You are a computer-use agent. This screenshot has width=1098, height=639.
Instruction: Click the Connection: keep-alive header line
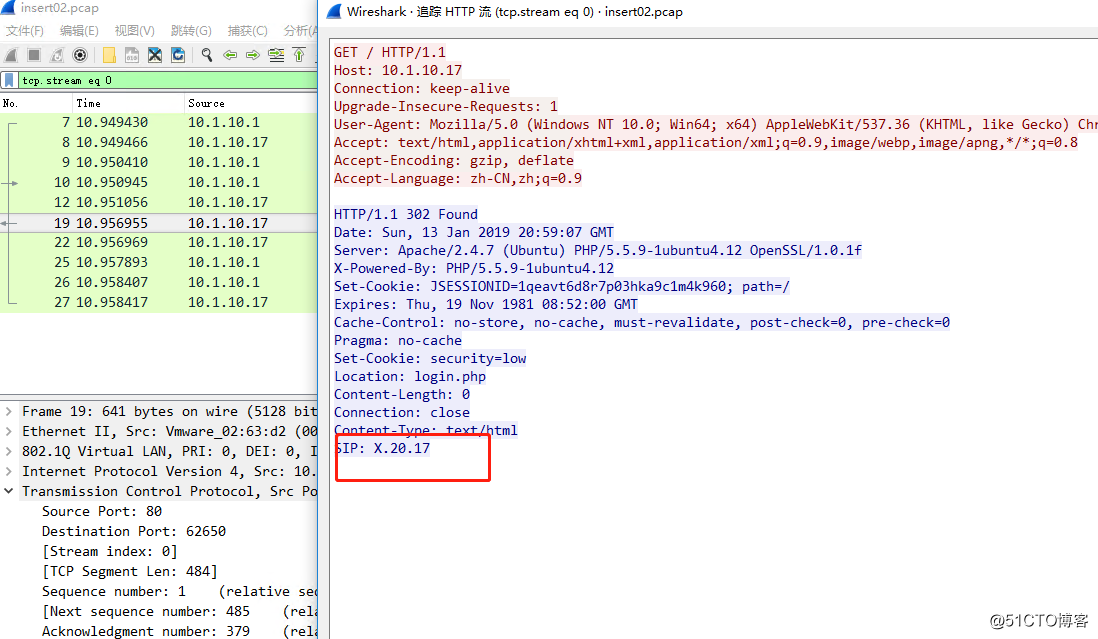[422, 89]
